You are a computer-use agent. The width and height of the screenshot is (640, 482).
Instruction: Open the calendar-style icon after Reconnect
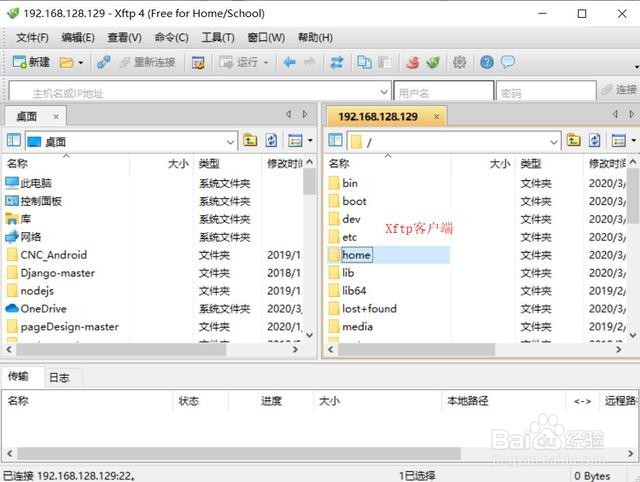click(198, 62)
